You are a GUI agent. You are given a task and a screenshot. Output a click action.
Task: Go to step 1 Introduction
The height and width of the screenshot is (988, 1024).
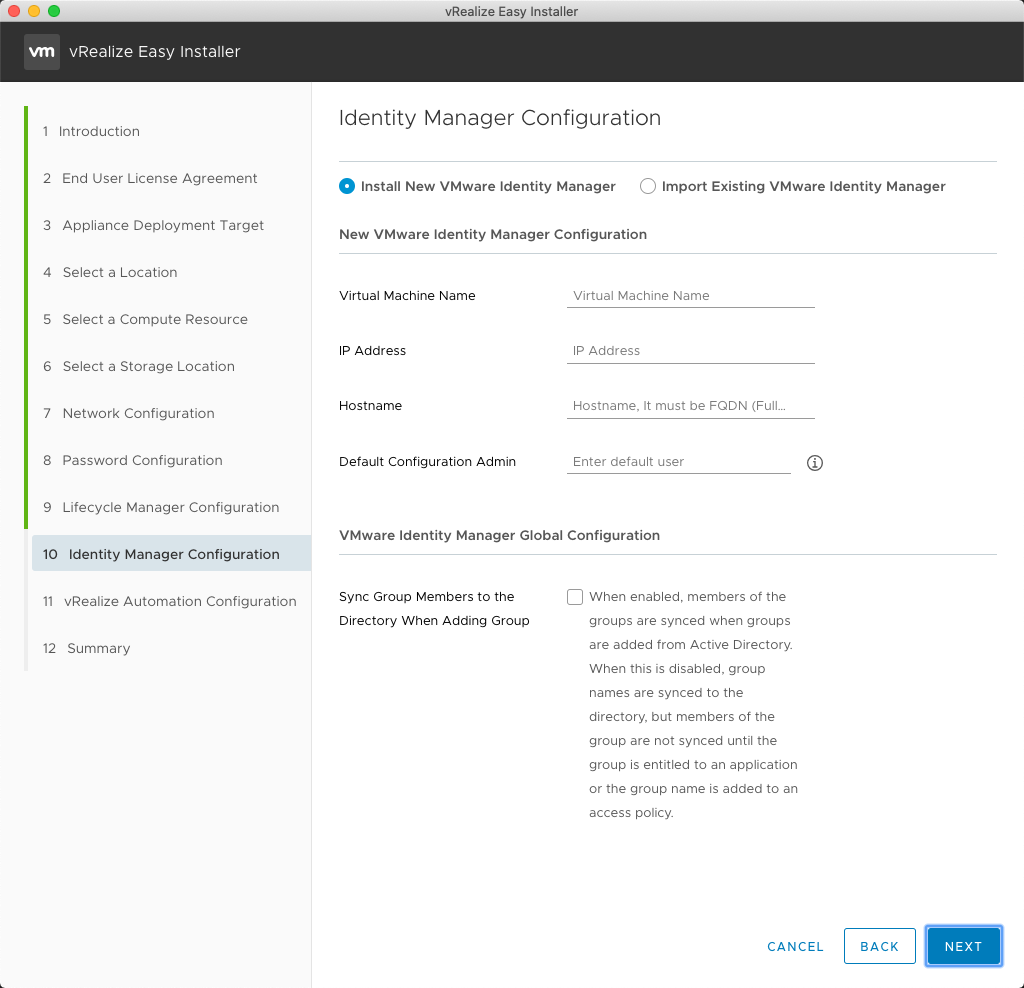pyautogui.click(x=91, y=131)
